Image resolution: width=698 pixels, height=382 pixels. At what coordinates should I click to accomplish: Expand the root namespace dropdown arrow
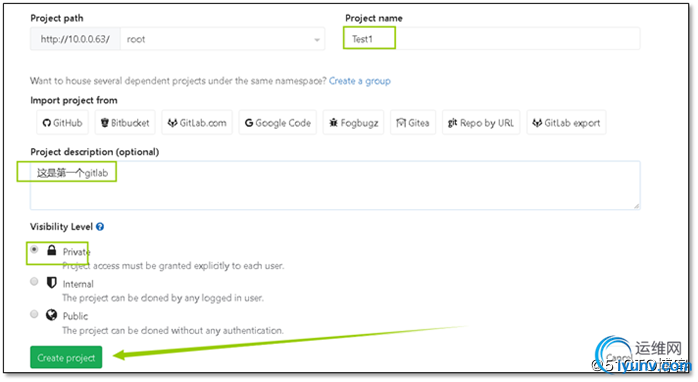click(317, 40)
